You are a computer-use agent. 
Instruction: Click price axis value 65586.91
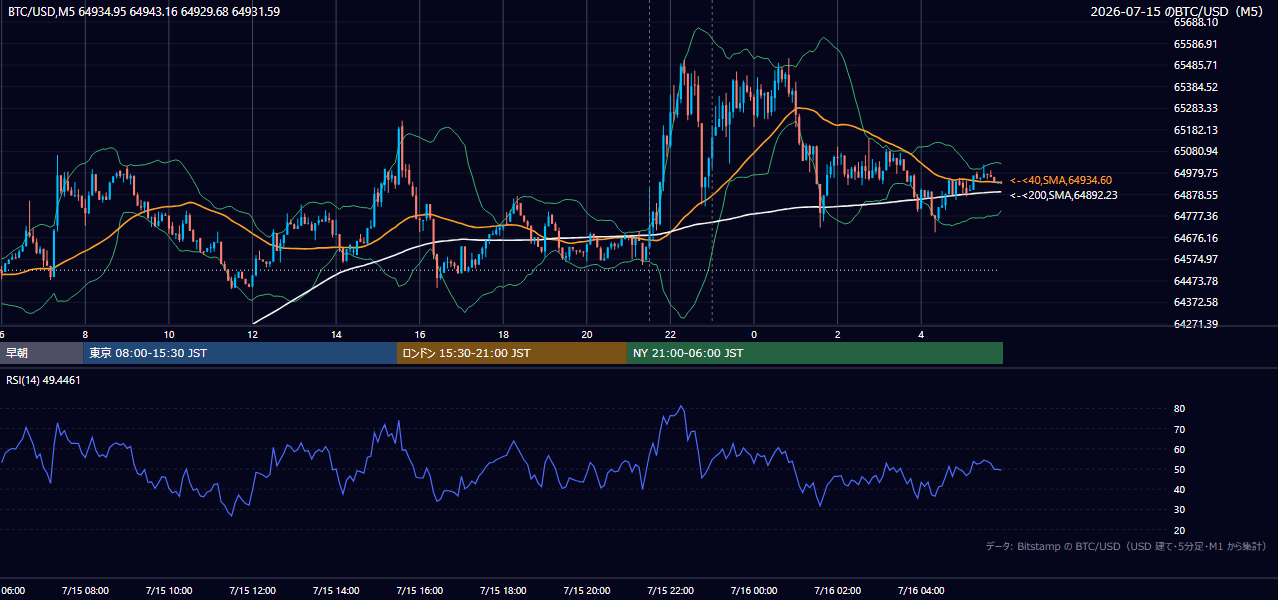pos(1195,44)
